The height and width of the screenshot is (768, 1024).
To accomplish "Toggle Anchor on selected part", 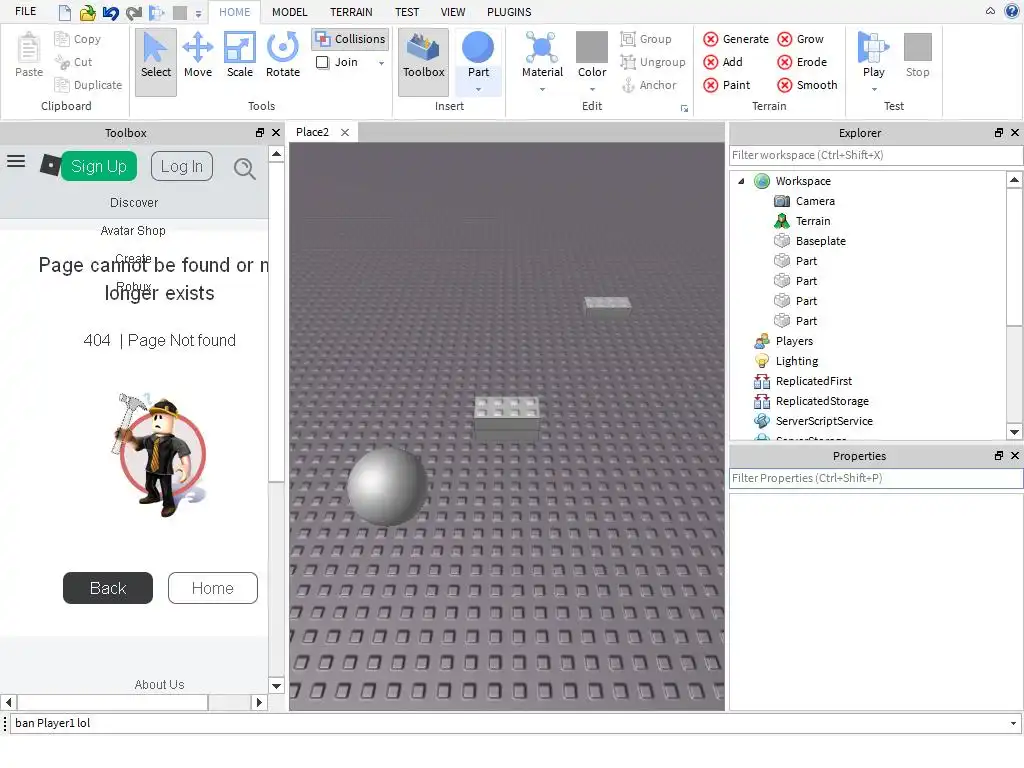I will pos(648,85).
